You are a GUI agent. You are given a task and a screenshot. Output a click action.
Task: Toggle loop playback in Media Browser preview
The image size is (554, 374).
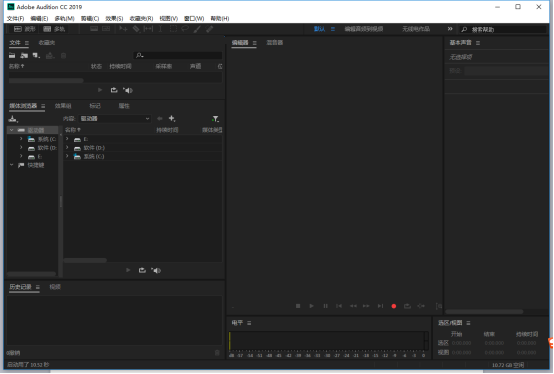pyautogui.click(x=142, y=271)
